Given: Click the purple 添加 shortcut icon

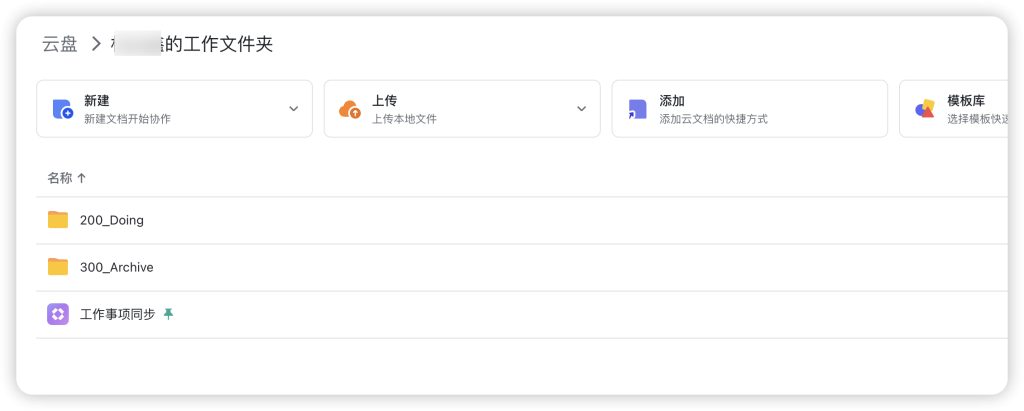Looking at the screenshot, I should (637, 109).
